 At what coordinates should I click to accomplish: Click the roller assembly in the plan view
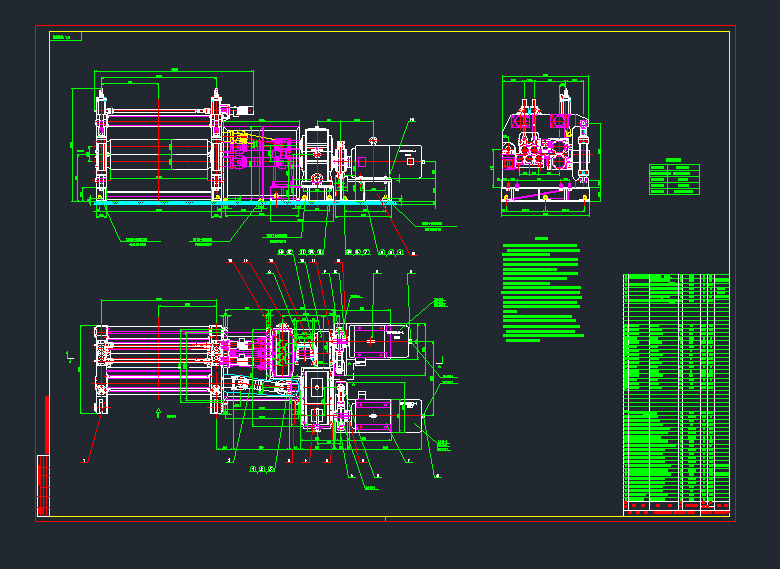point(158,355)
